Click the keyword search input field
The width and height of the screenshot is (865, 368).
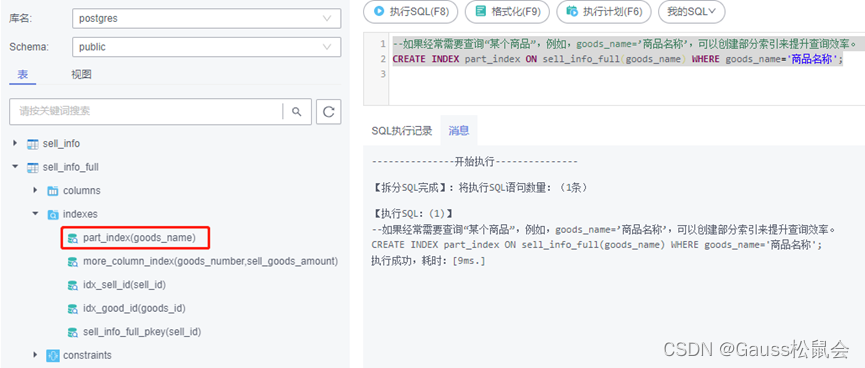point(146,111)
